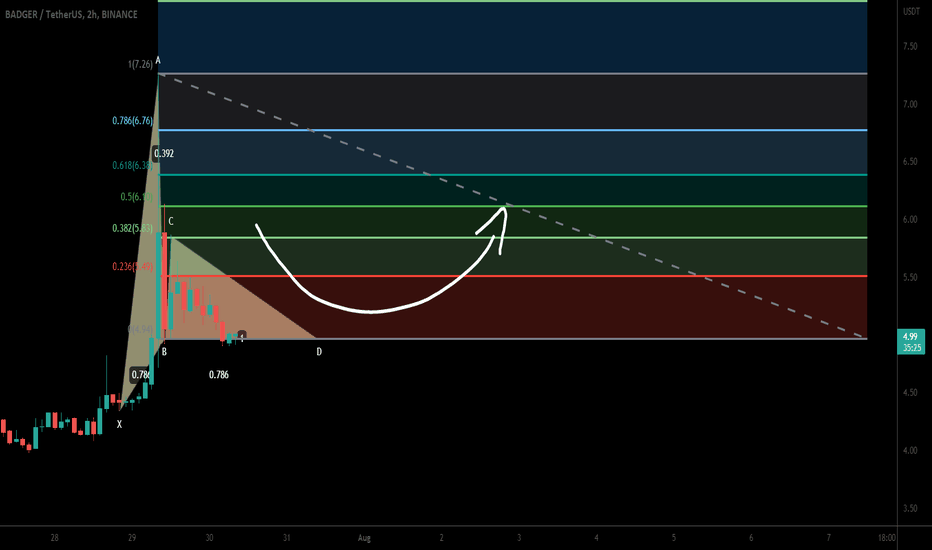Screen dimensions: 932x550
Task: Click the date label 5 on time axis
Action: [673, 538]
